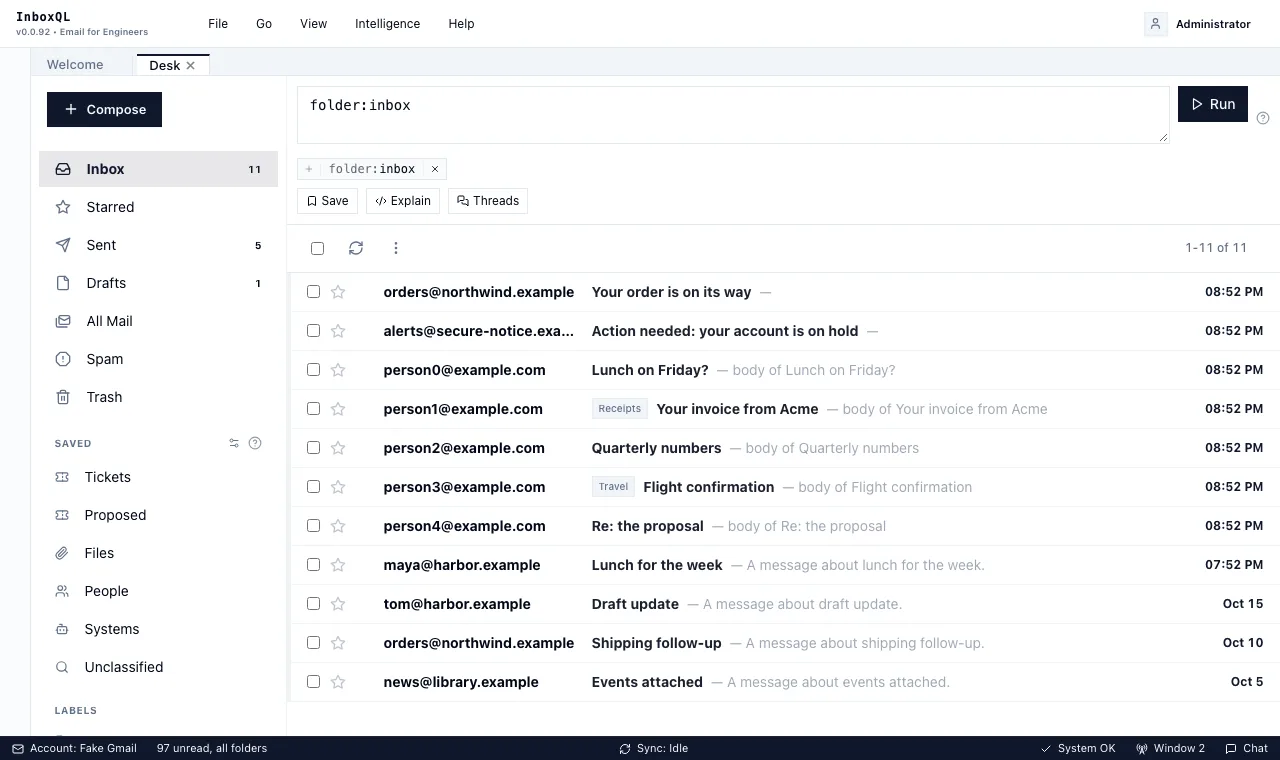The height and width of the screenshot is (760, 1280).
Task: Open the Go menu
Action: [264, 24]
